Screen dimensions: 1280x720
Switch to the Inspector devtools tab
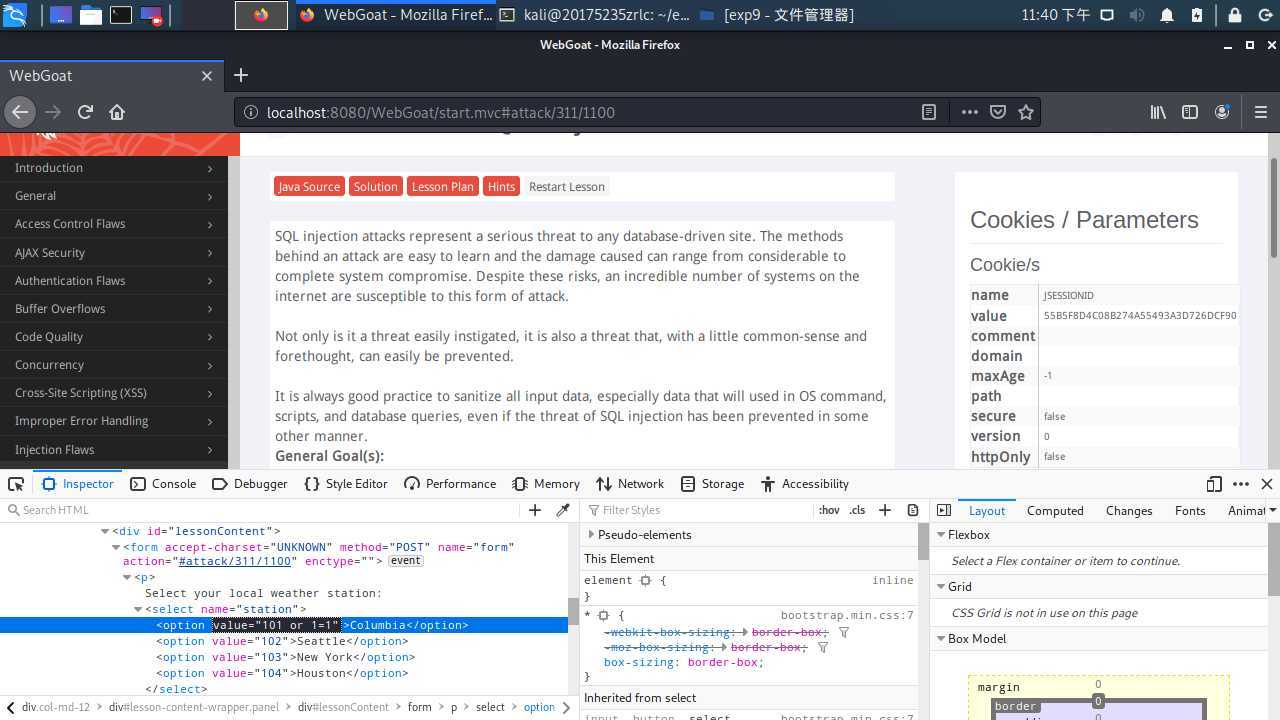[x=78, y=484]
